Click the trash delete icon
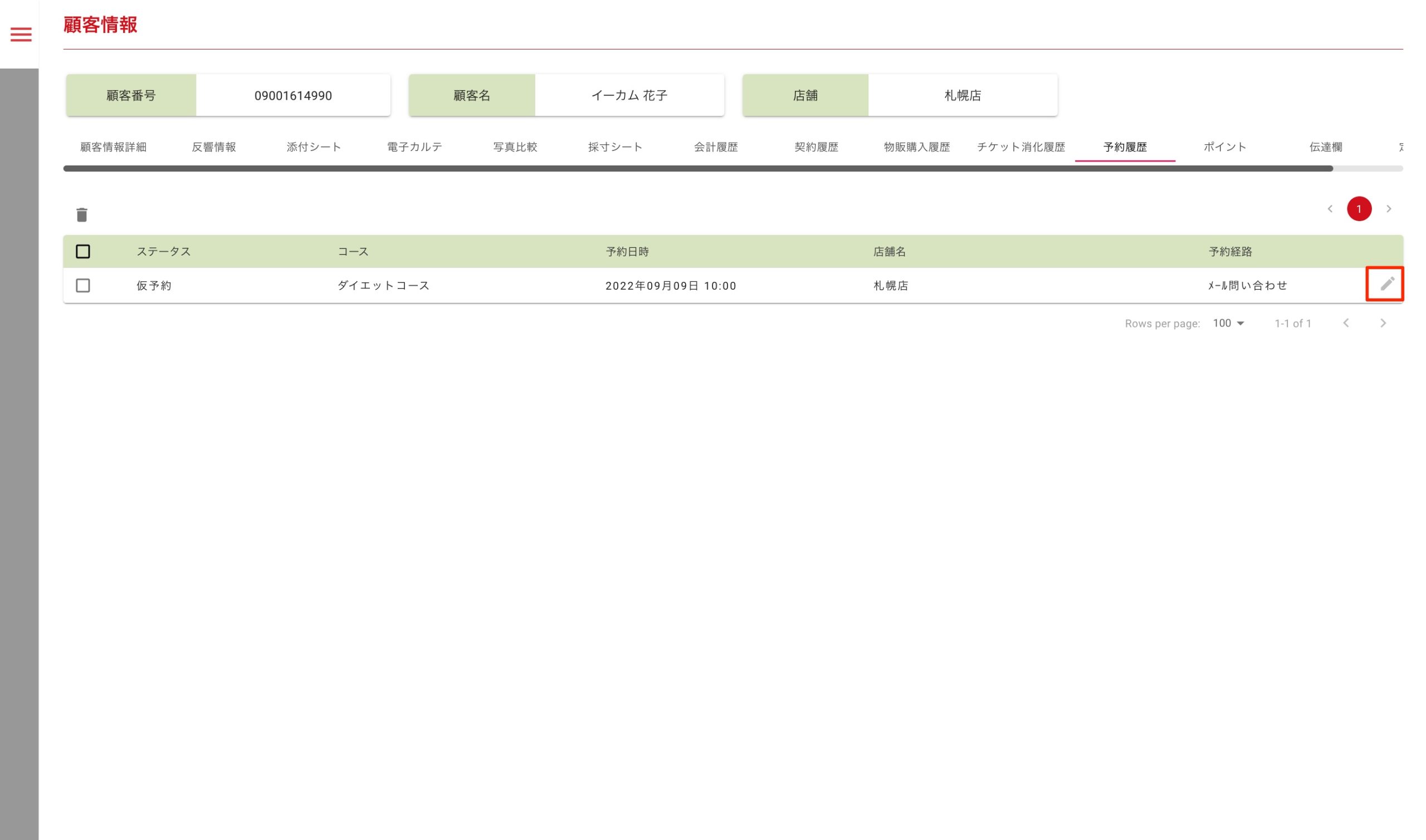1426x840 pixels. (82, 214)
